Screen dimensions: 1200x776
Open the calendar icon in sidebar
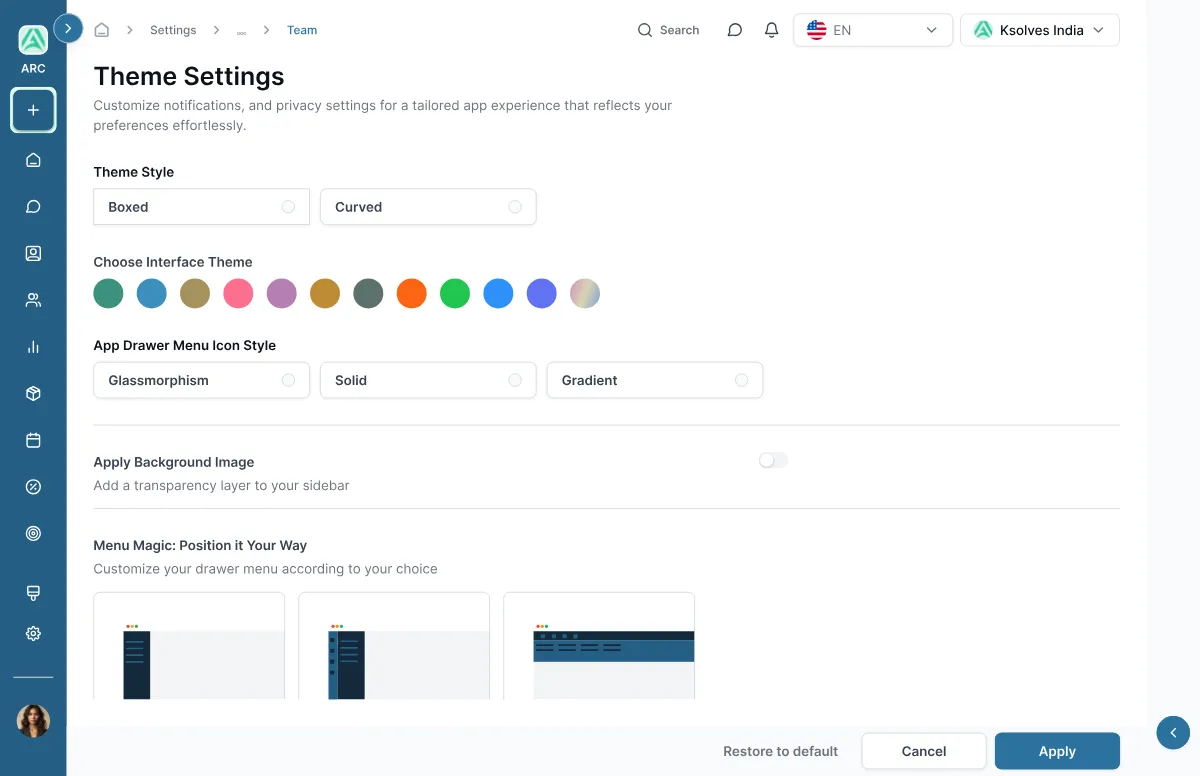33,440
